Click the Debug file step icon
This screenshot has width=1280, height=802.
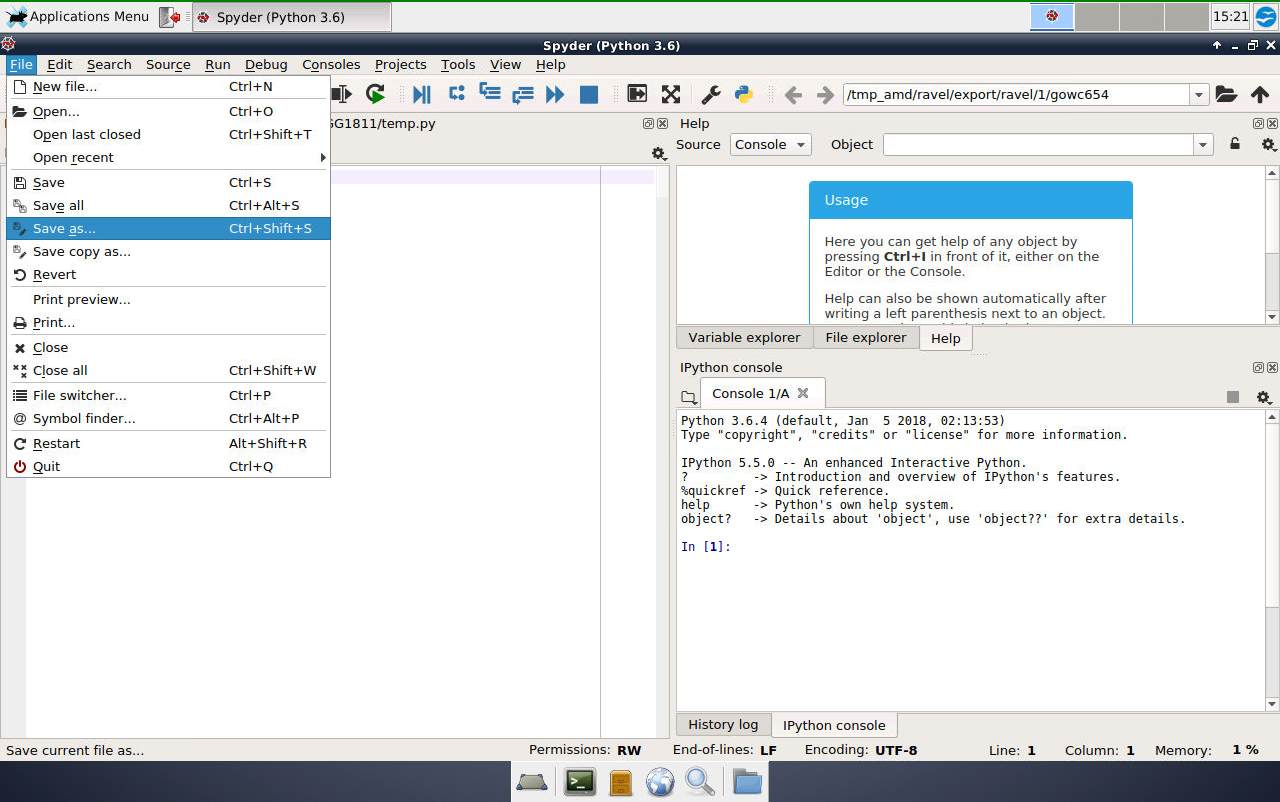[422, 94]
